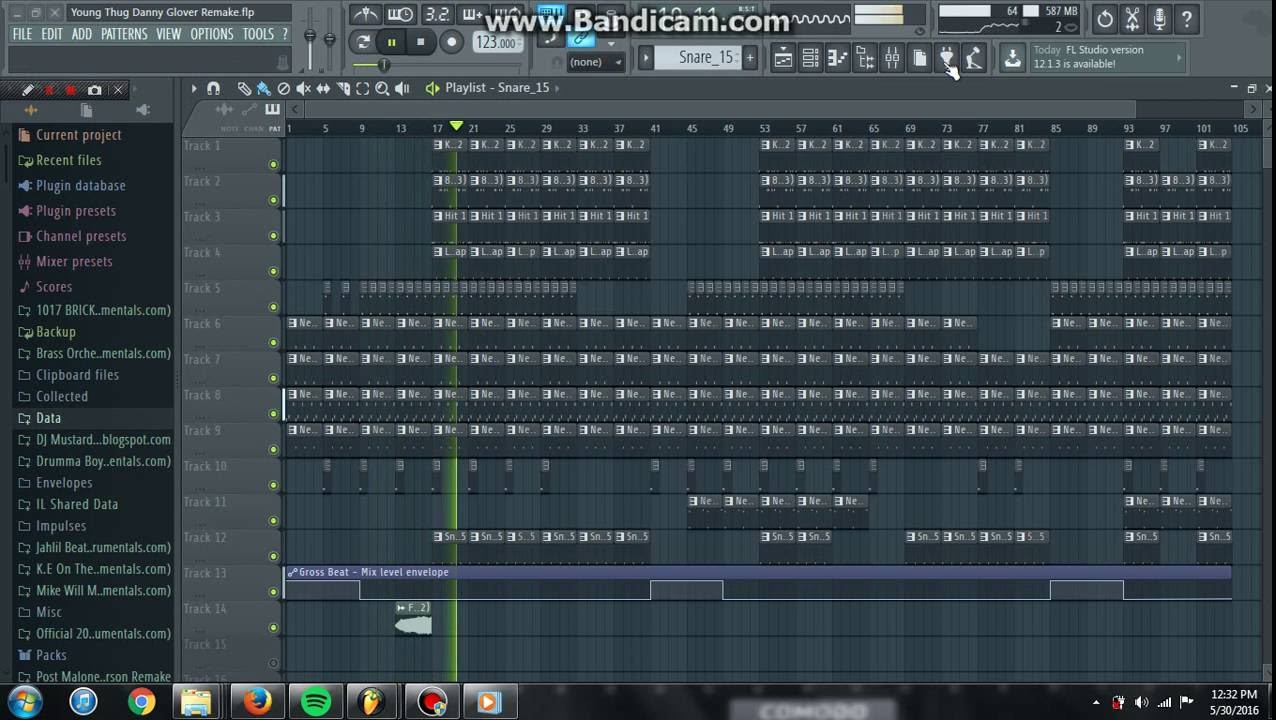The width and height of the screenshot is (1276, 720).
Task: Click plus button beside Snare_15 pattern
Action: point(749,57)
